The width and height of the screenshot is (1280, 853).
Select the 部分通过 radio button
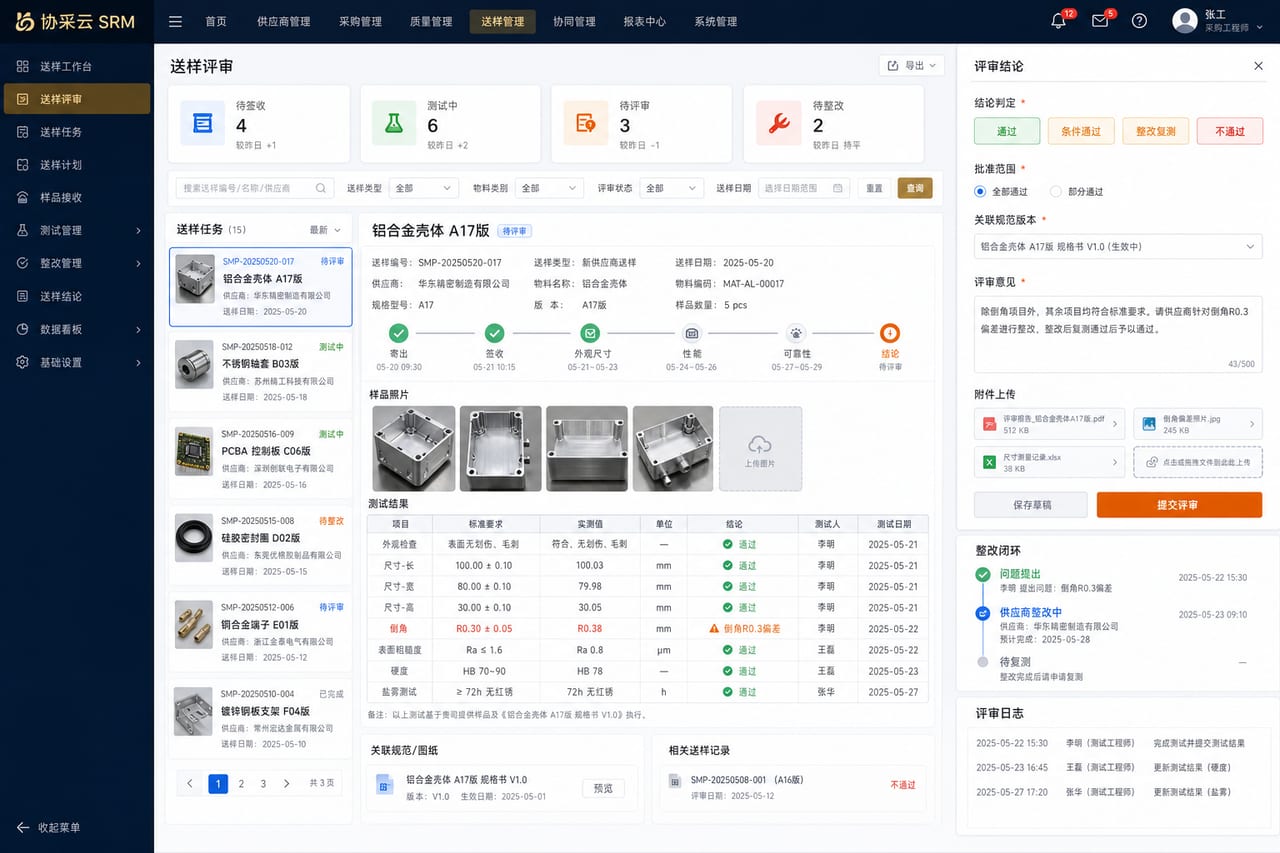pos(1056,191)
